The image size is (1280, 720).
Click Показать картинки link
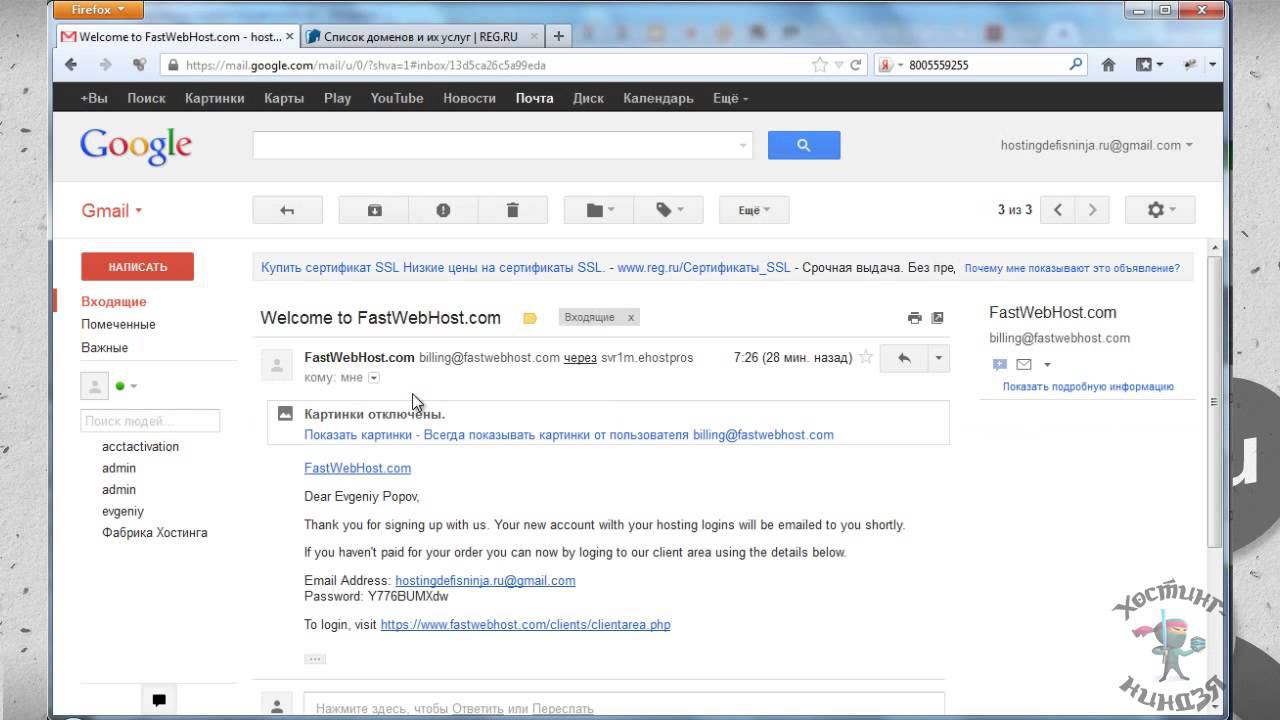[x=358, y=435]
